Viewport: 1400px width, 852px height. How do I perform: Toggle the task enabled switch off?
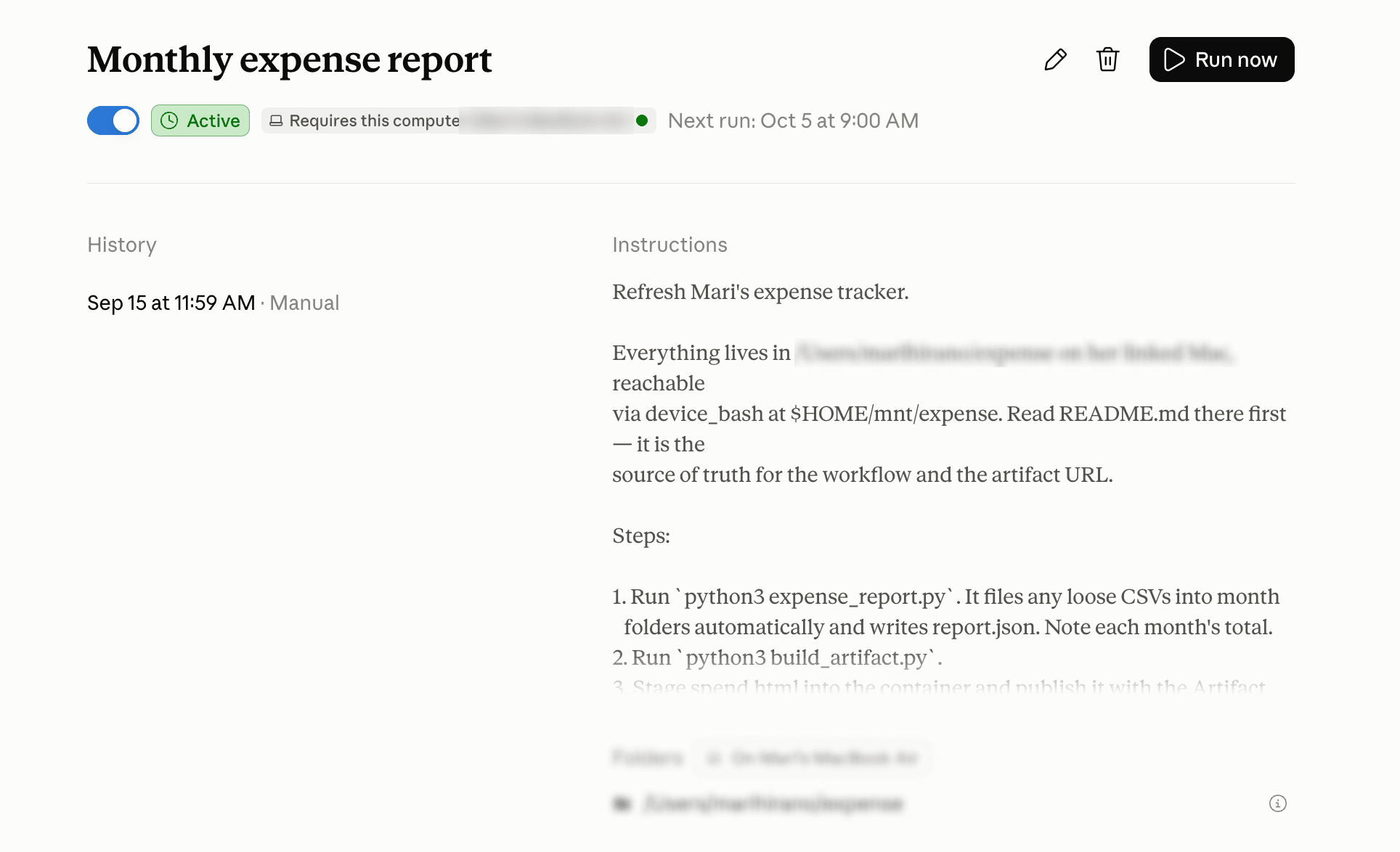[x=113, y=120]
